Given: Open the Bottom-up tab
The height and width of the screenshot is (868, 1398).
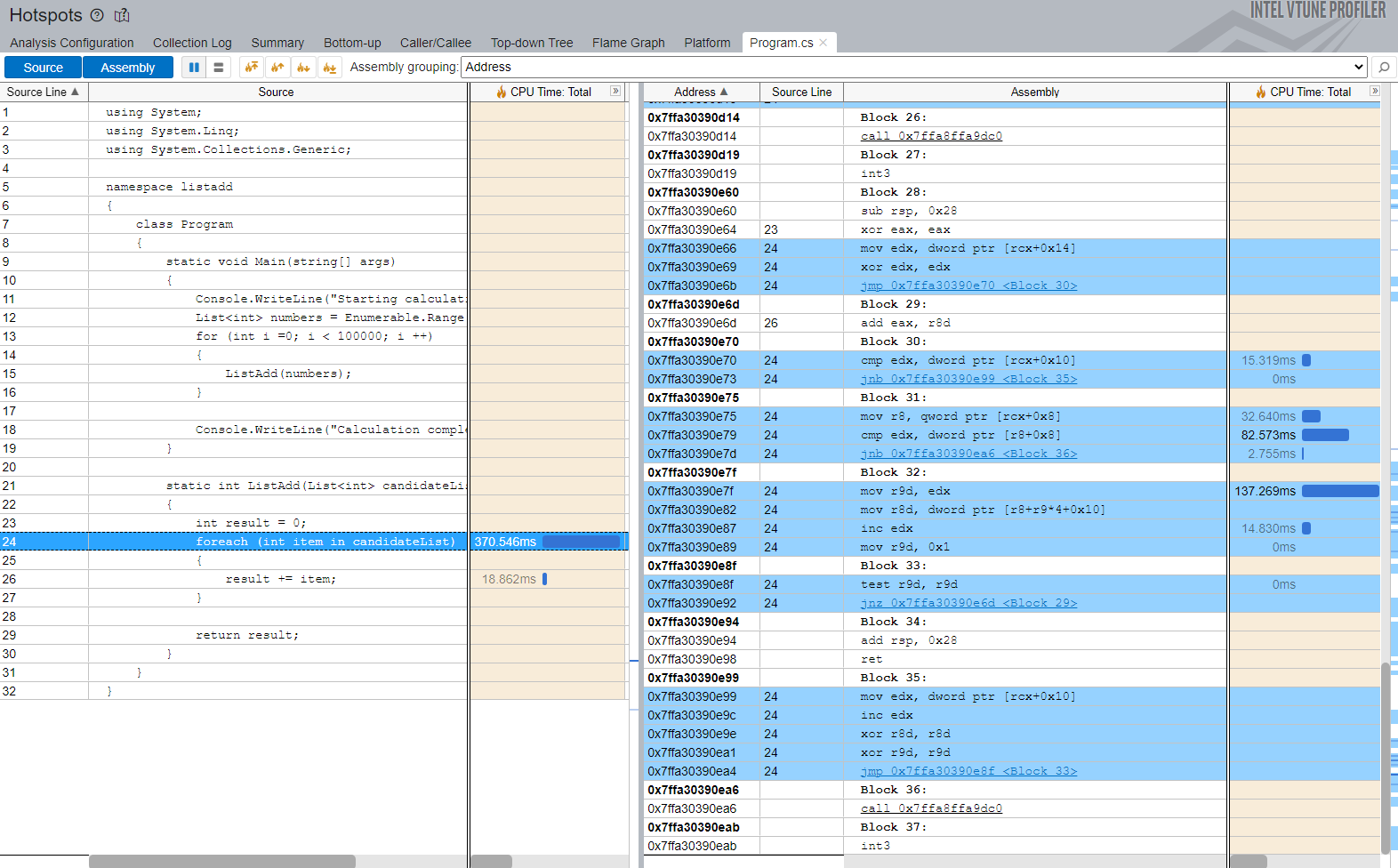Looking at the screenshot, I should coord(352,43).
